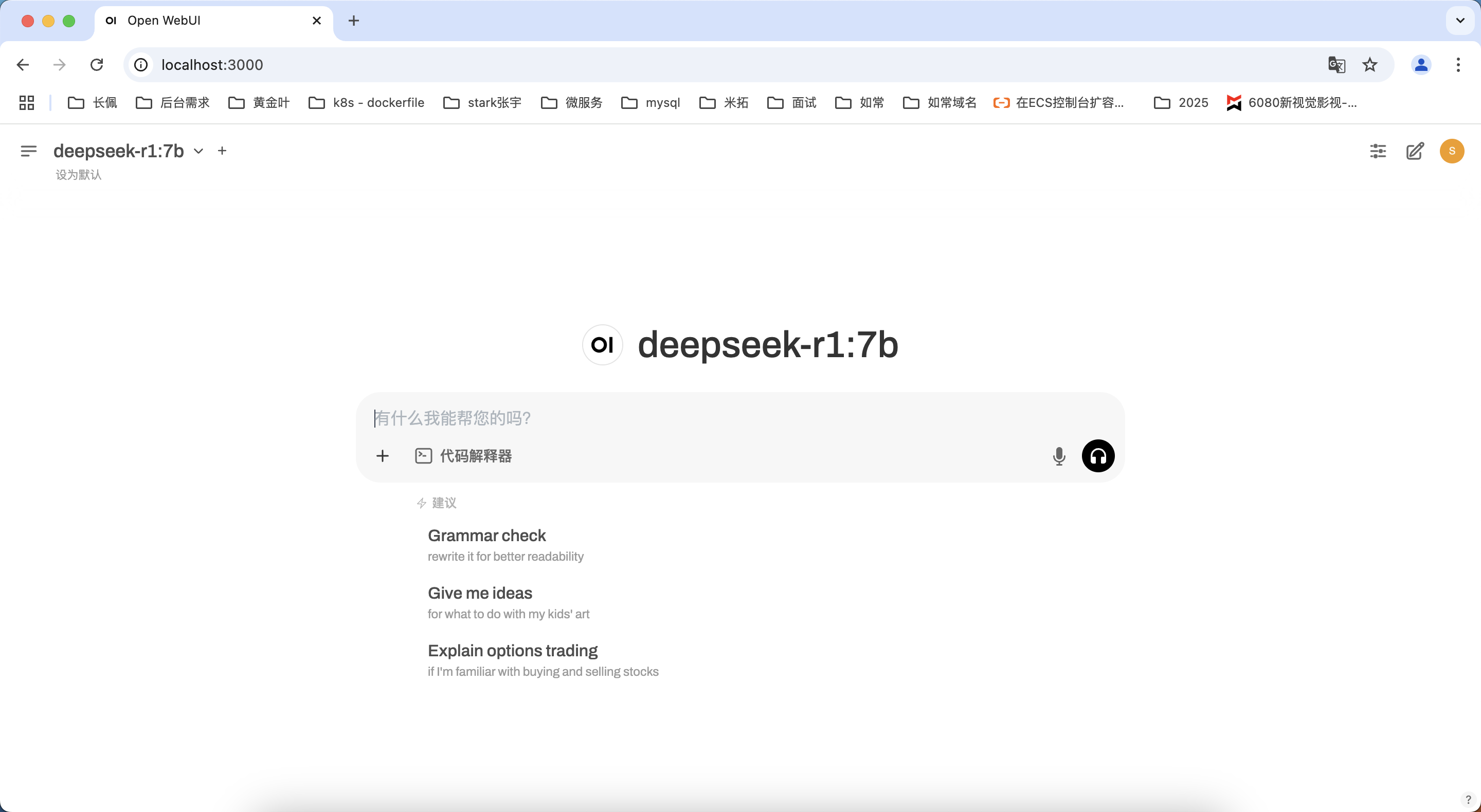Screen dimensions: 1481x812
Task: Go back in browser history
Action: (x=23, y=65)
